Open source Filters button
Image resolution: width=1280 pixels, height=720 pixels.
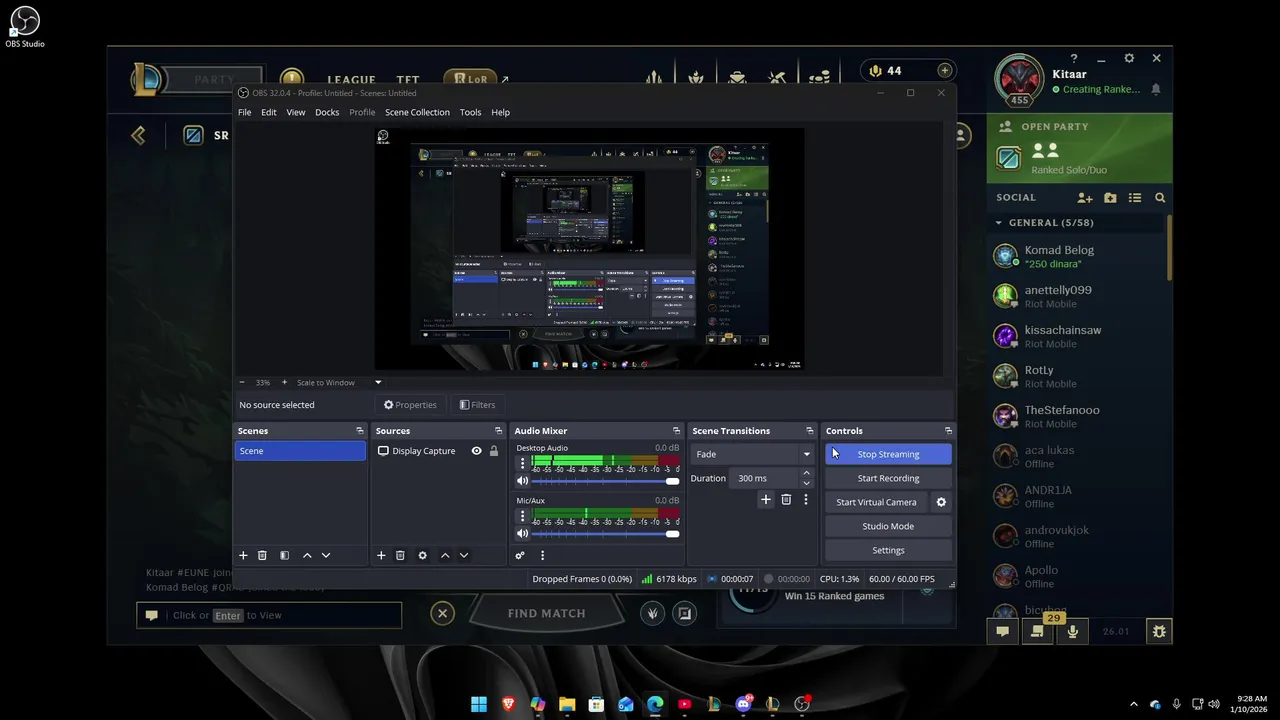[x=477, y=405]
